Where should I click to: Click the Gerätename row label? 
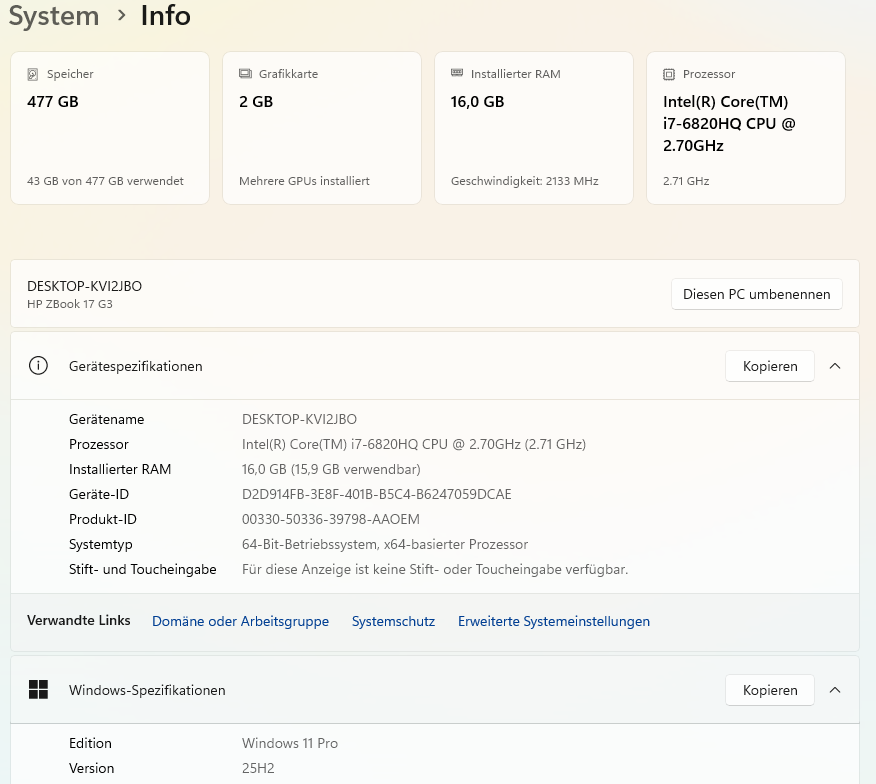coord(107,419)
